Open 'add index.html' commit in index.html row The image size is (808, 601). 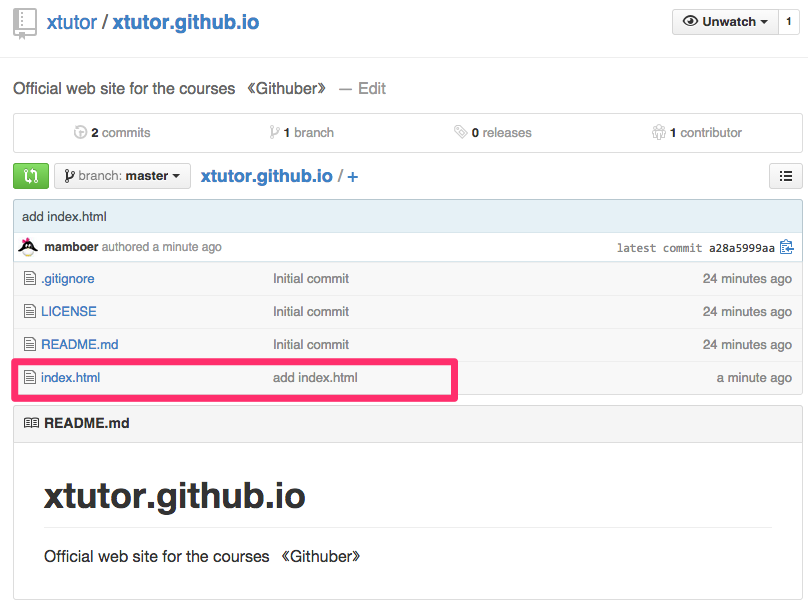coord(315,378)
